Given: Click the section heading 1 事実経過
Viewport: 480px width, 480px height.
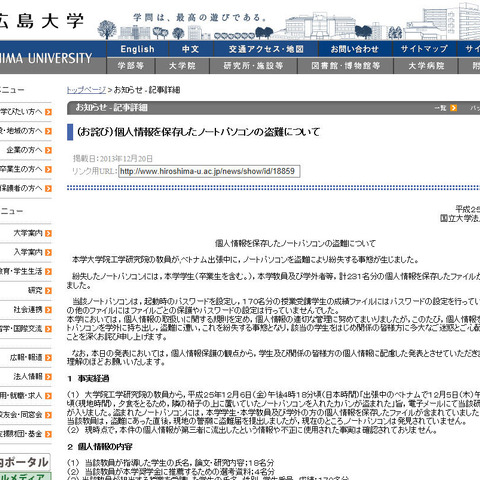Looking at the screenshot, I should tap(88, 378).
